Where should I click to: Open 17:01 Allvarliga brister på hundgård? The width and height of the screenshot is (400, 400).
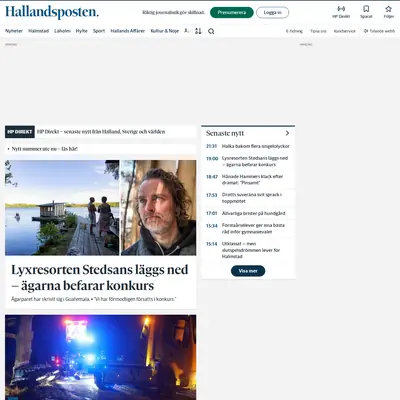(x=248, y=213)
